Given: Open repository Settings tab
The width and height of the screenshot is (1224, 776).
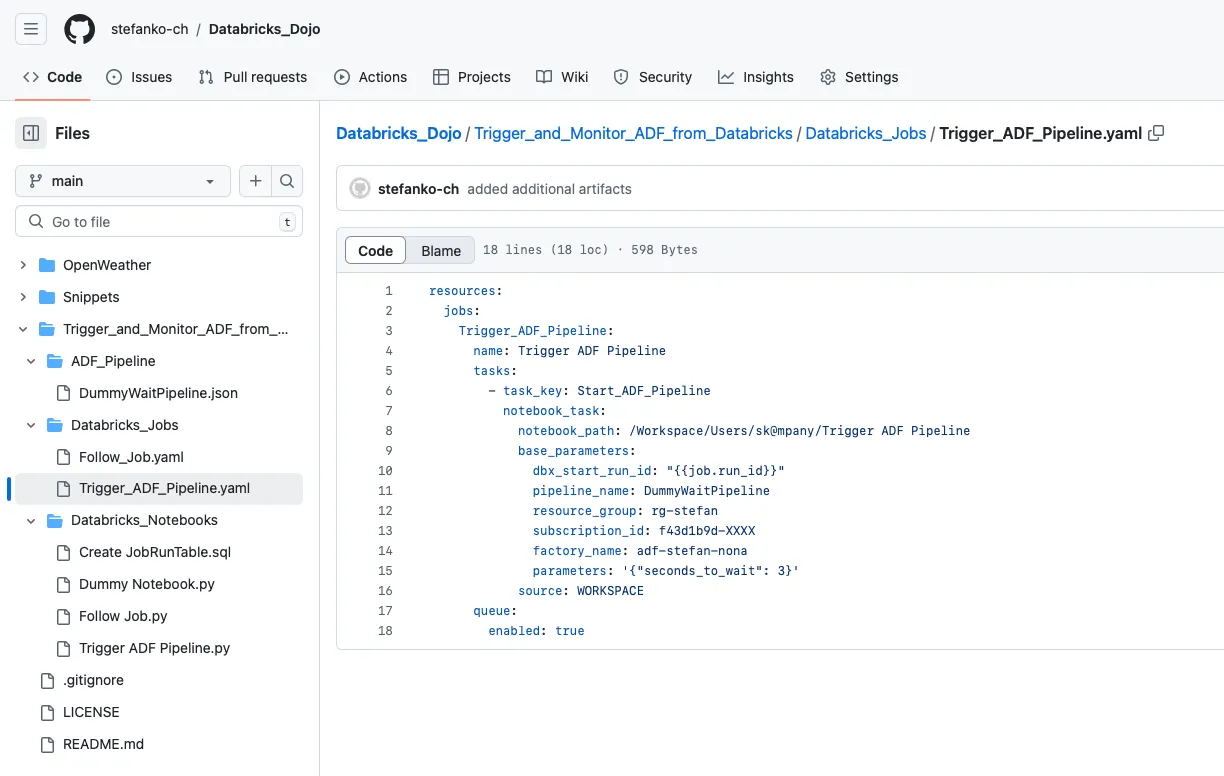Looking at the screenshot, I should pyautogui.click(x=859, y=77).
